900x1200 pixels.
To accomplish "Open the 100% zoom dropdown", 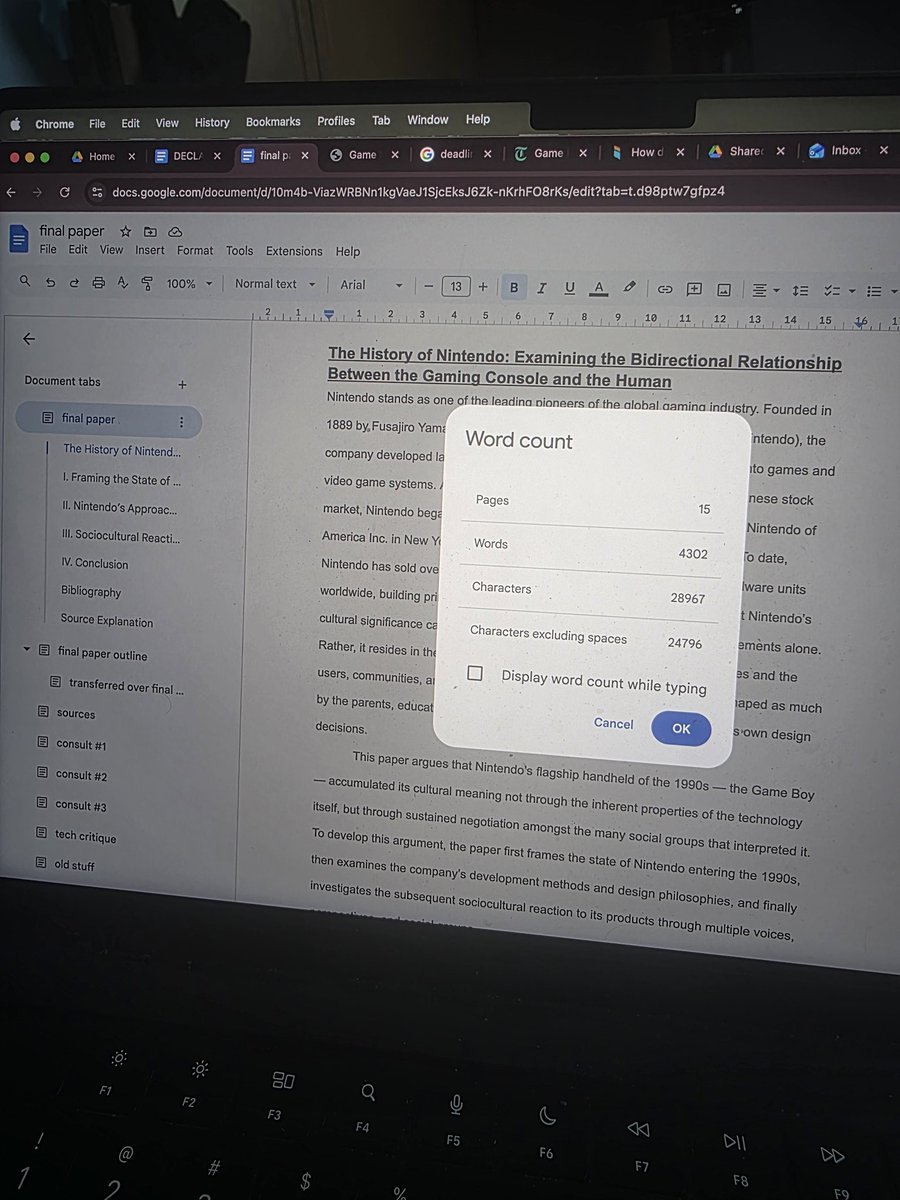I will tap(189, 284).
